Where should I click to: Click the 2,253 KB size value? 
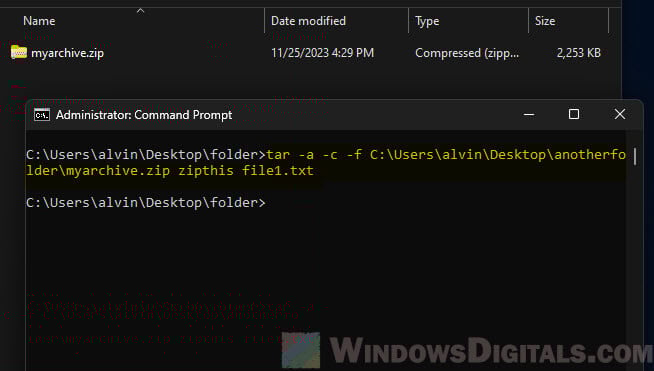(579, 53)
